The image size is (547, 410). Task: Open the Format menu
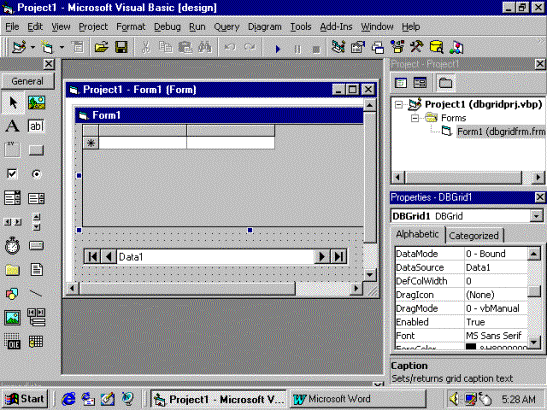(130, 27)
